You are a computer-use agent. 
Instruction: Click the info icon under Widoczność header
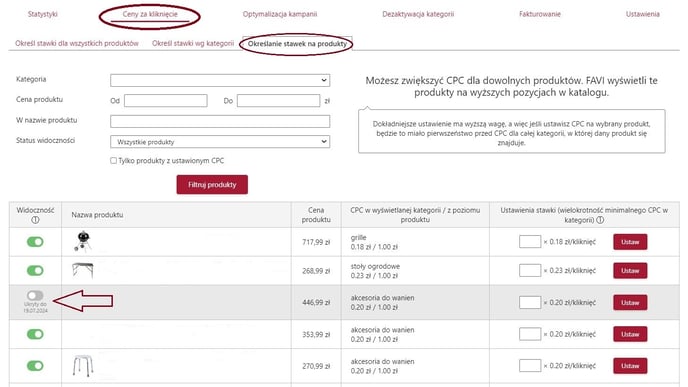click(36, 220)
